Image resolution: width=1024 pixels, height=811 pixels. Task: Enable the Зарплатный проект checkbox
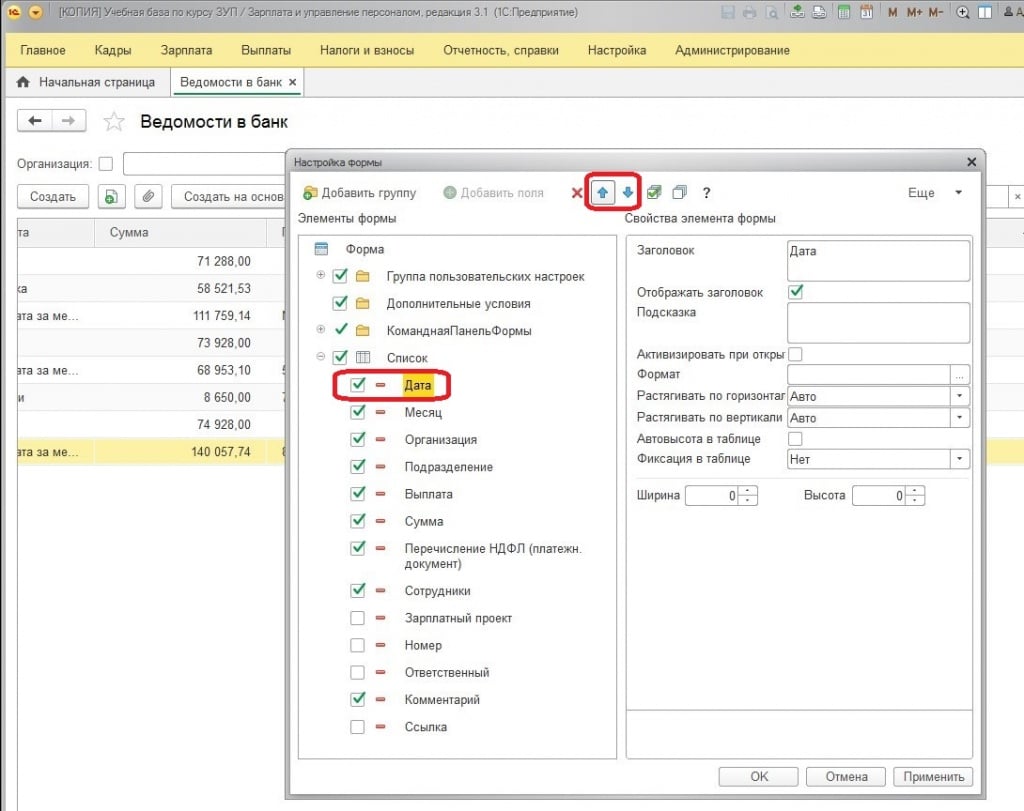click(358, 619)
